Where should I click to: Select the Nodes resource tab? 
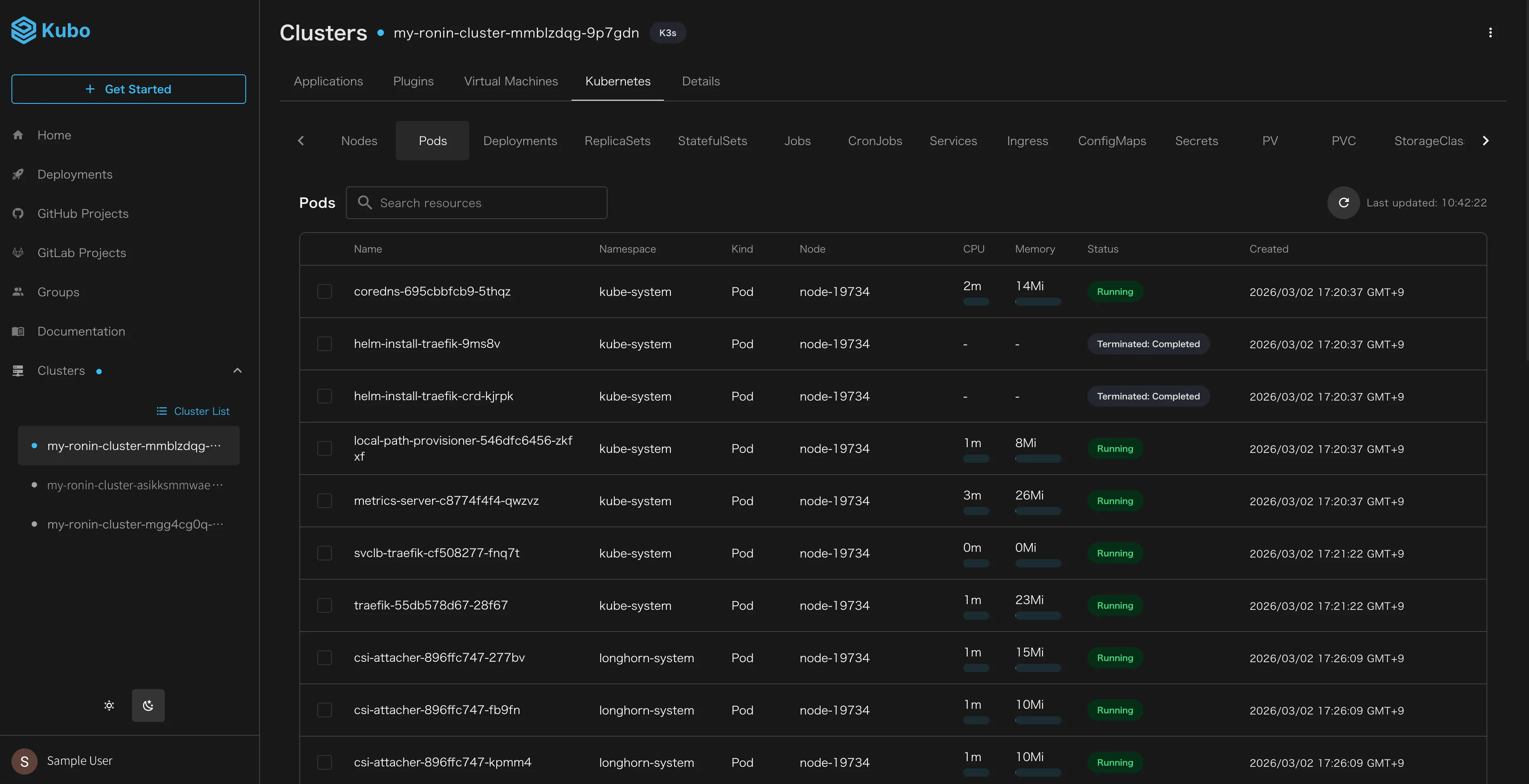(359, 141)
